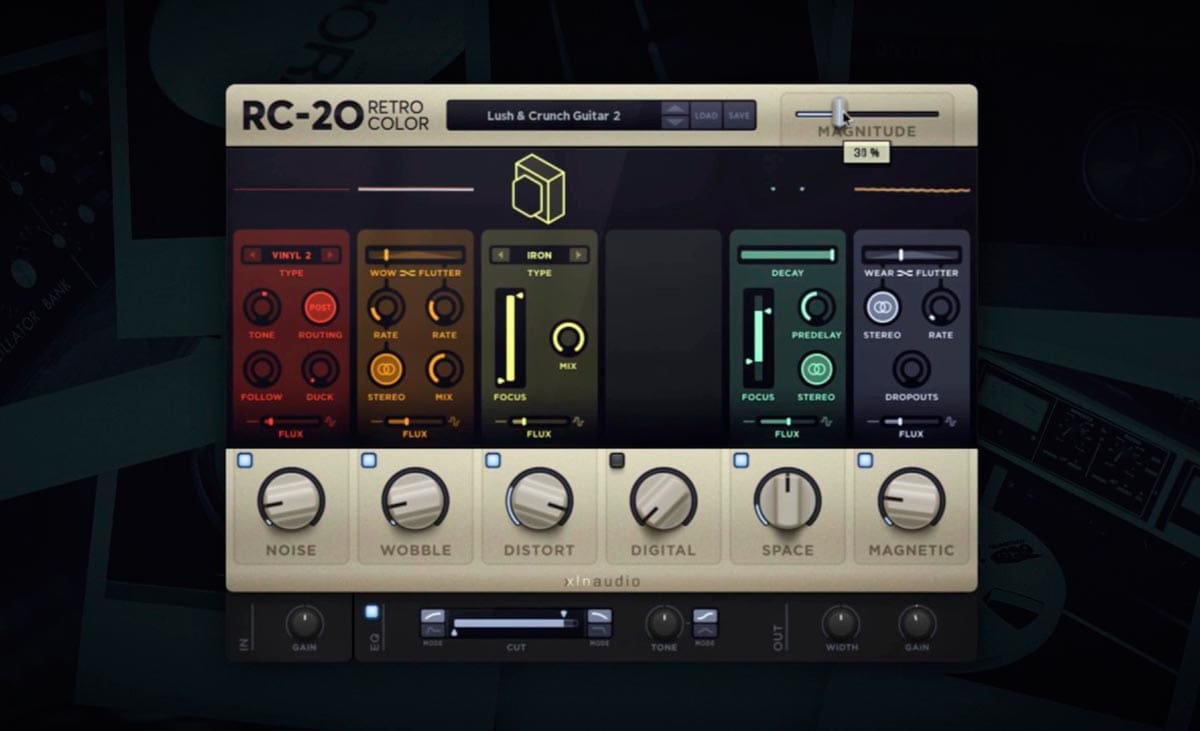The image size is (1200, 731).
Task: Click the Wow RATE knob in Wobble
Action: pos(386,307)
